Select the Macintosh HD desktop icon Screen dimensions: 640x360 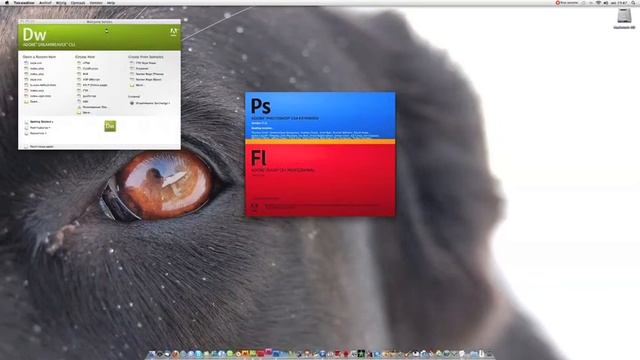pyautogui.click(x=624, y=19)
